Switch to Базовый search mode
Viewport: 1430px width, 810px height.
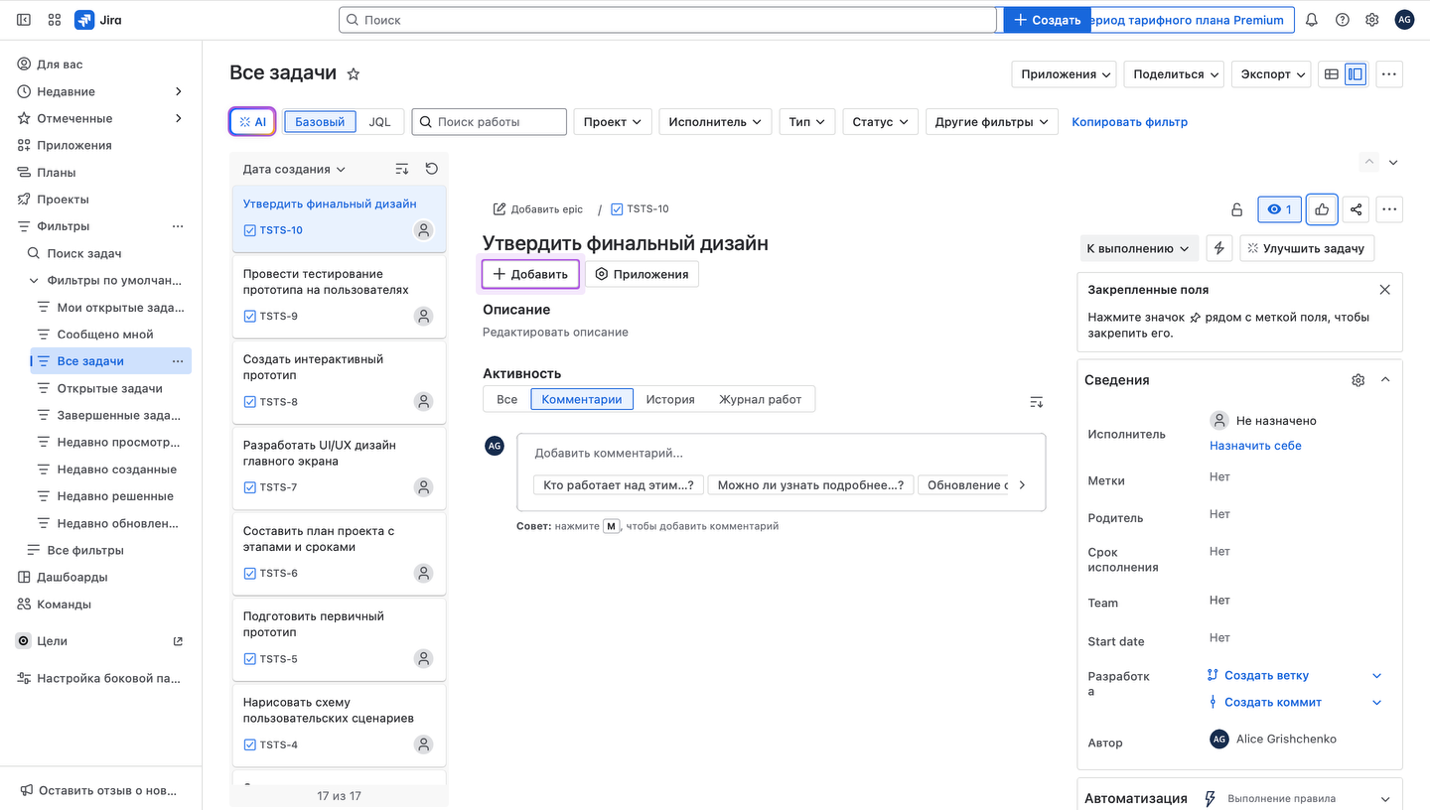[320, 122]
